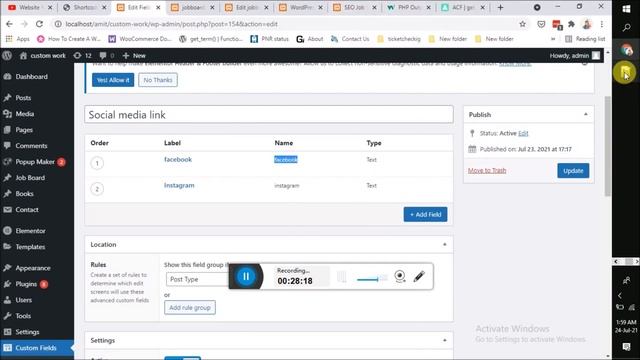Click the browser address bar
The width and height of the screenshot is (640, 360).
[x=286, y=24]
